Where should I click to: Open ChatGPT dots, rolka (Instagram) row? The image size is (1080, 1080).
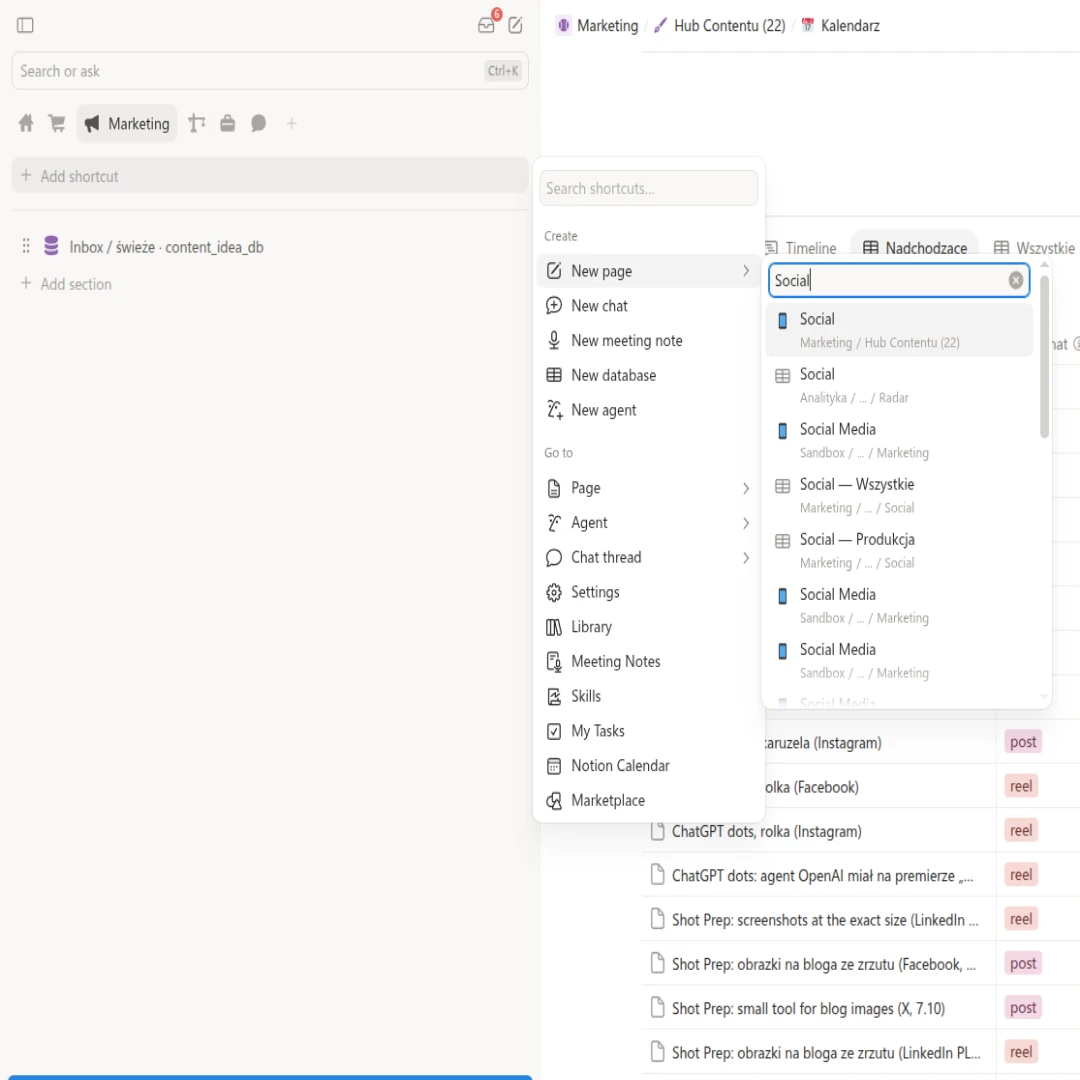pyautogui.click(x=767, y=831)
